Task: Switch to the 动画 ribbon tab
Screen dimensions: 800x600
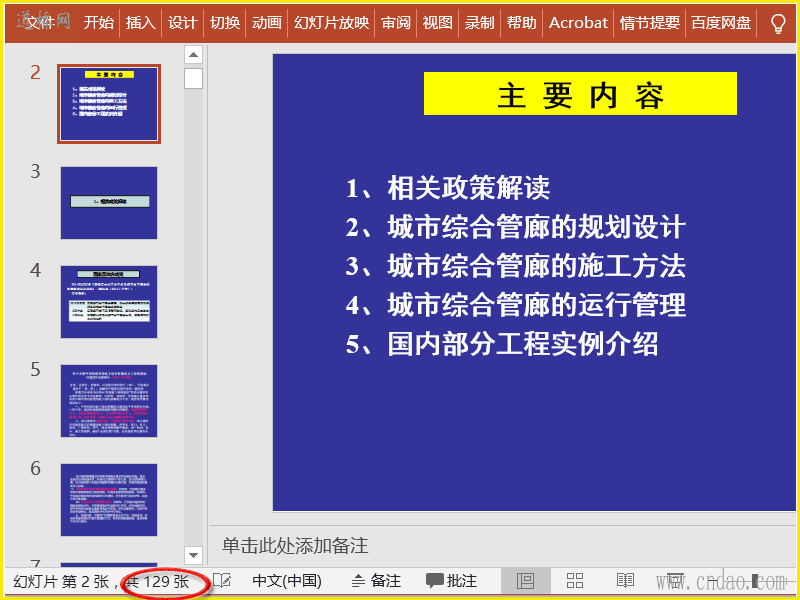Action: 266,23
